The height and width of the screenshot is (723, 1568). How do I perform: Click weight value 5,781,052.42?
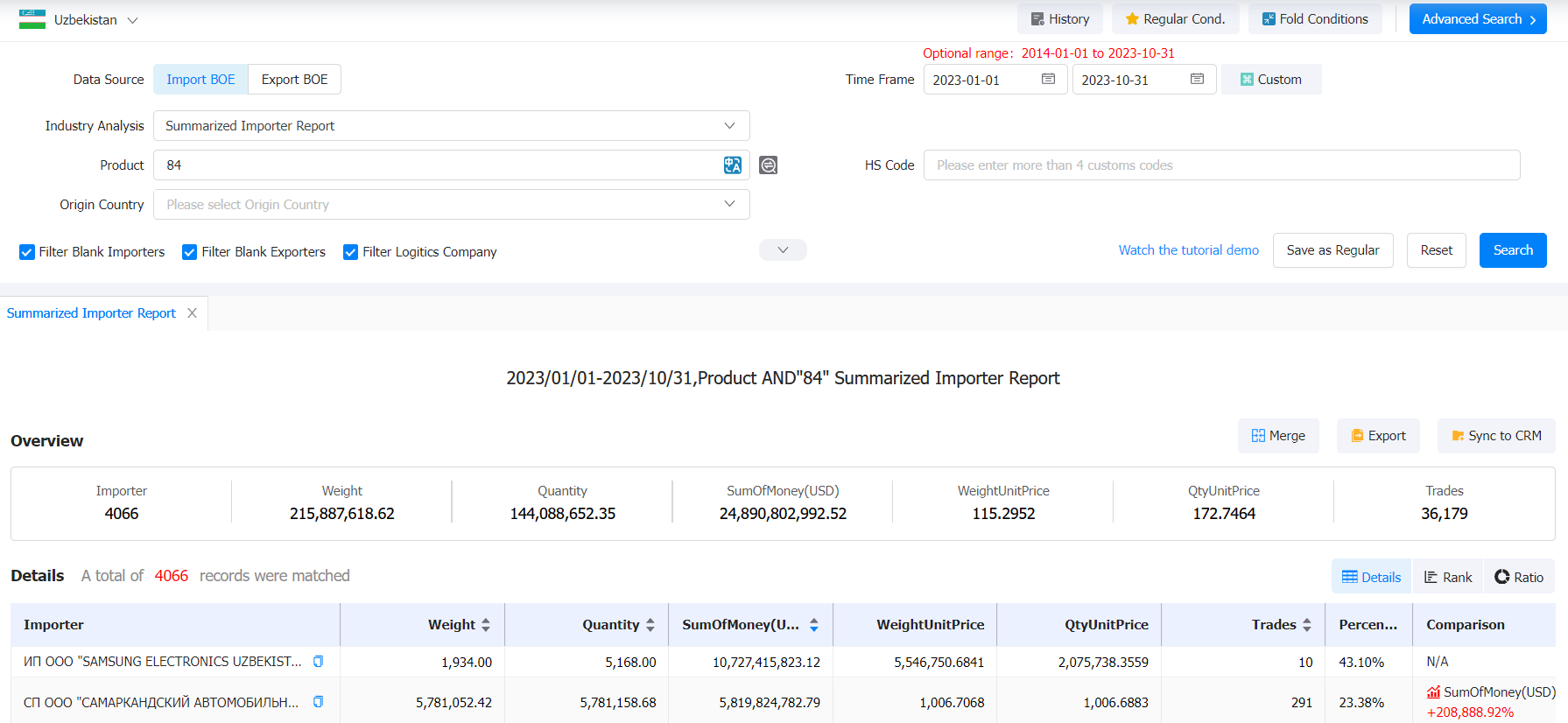click(x=454, y=703)
